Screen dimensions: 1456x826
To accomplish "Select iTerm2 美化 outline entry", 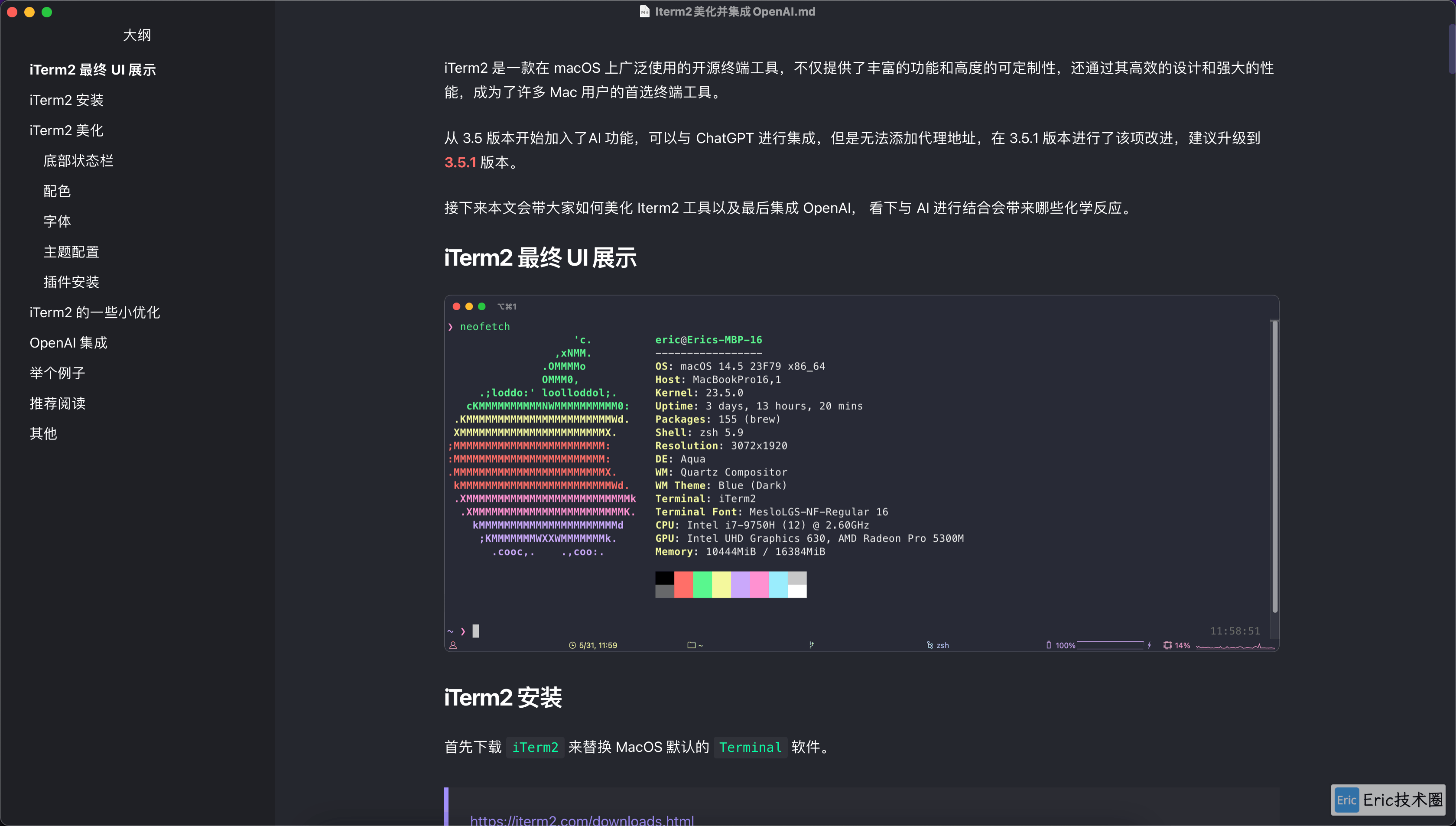I will pos(66,130).
